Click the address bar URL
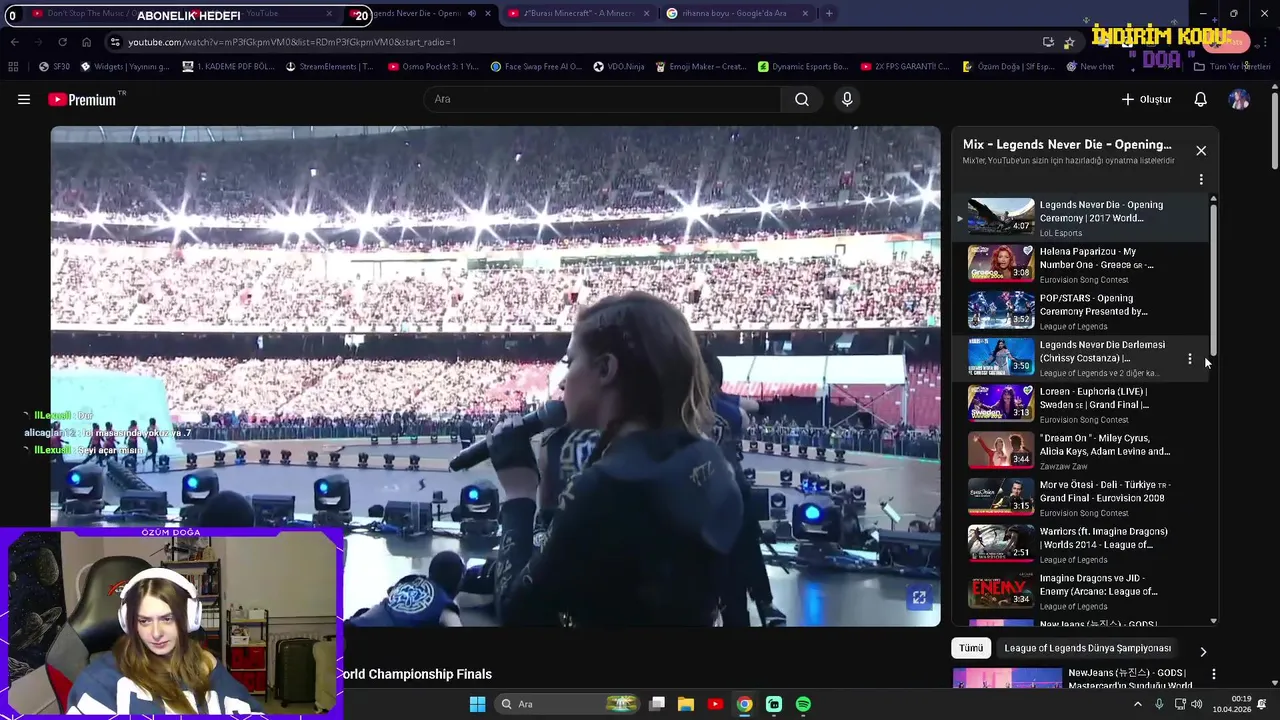Viewport: 1280px width, 720px height. click(292, 42)
